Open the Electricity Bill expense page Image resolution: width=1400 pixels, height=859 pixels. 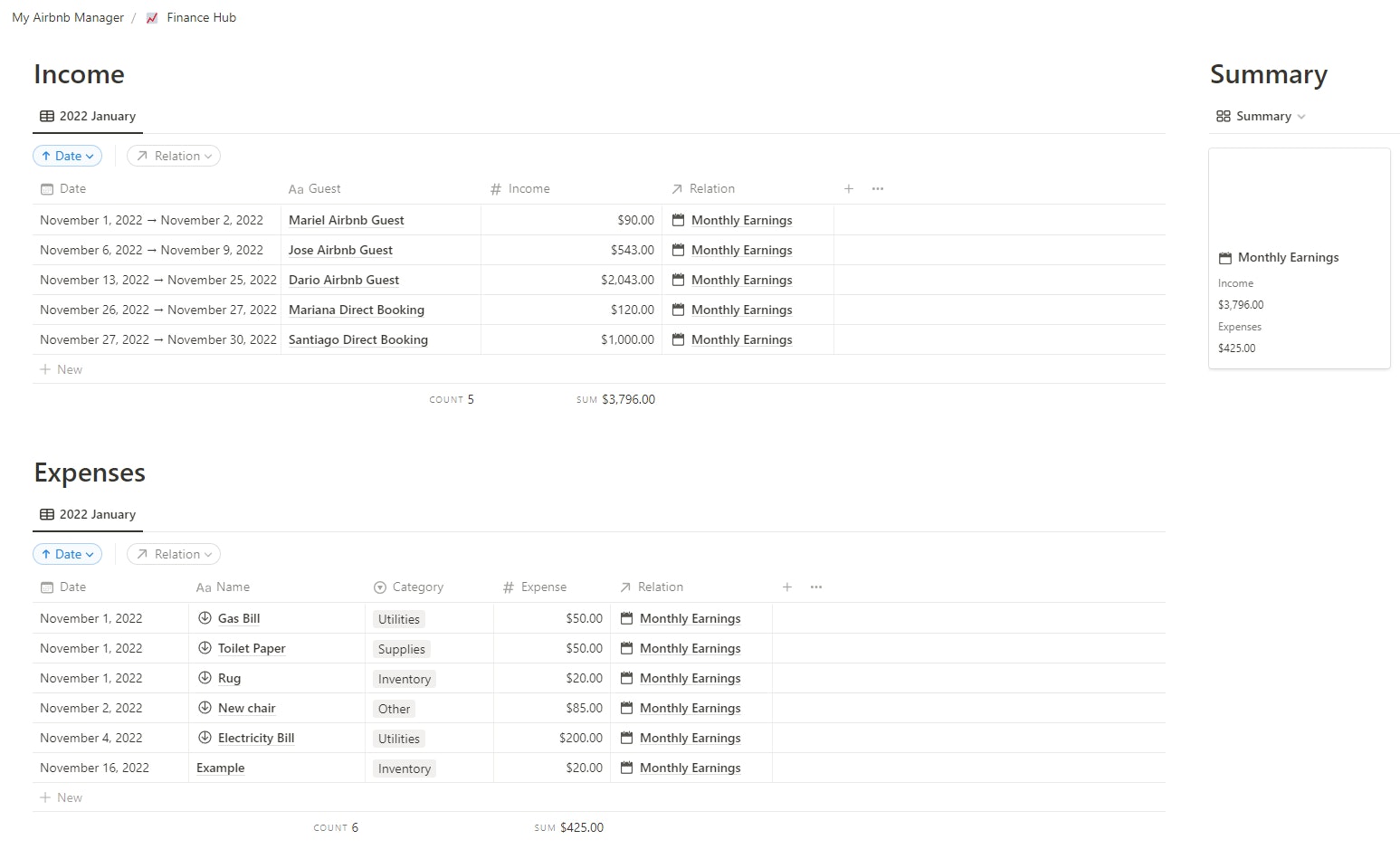256,738
